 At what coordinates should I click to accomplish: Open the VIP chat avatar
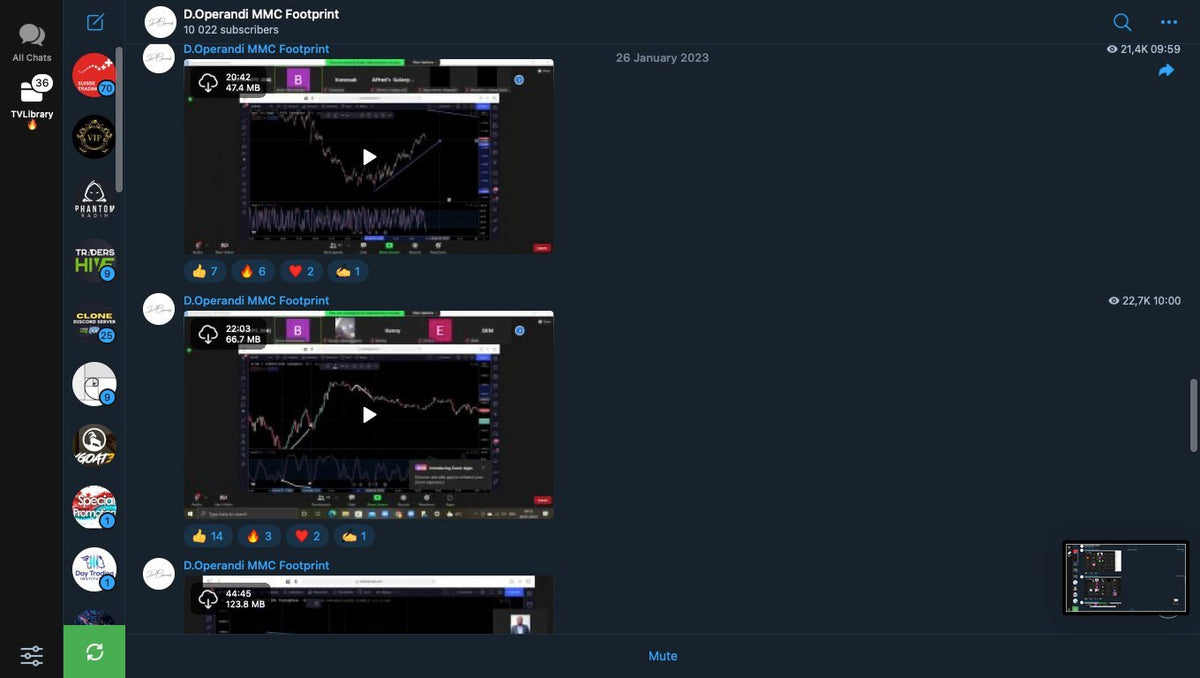click(x=94, y=137)
